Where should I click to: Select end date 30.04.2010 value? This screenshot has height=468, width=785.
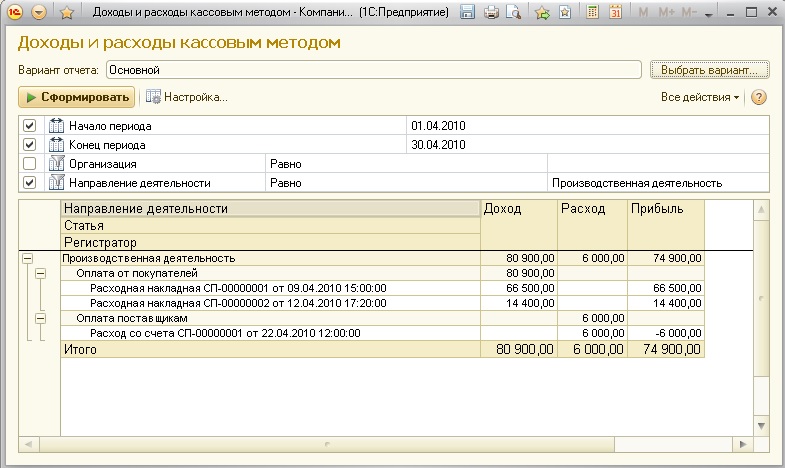(438, 145)
